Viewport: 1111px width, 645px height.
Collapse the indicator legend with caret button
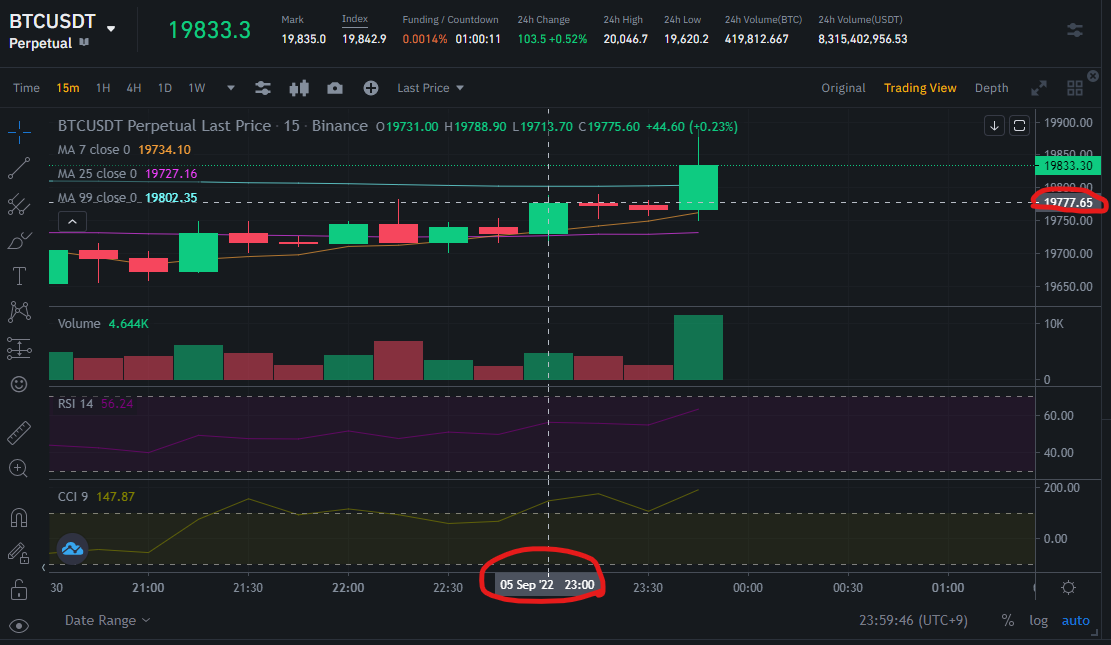pos(72,221)
